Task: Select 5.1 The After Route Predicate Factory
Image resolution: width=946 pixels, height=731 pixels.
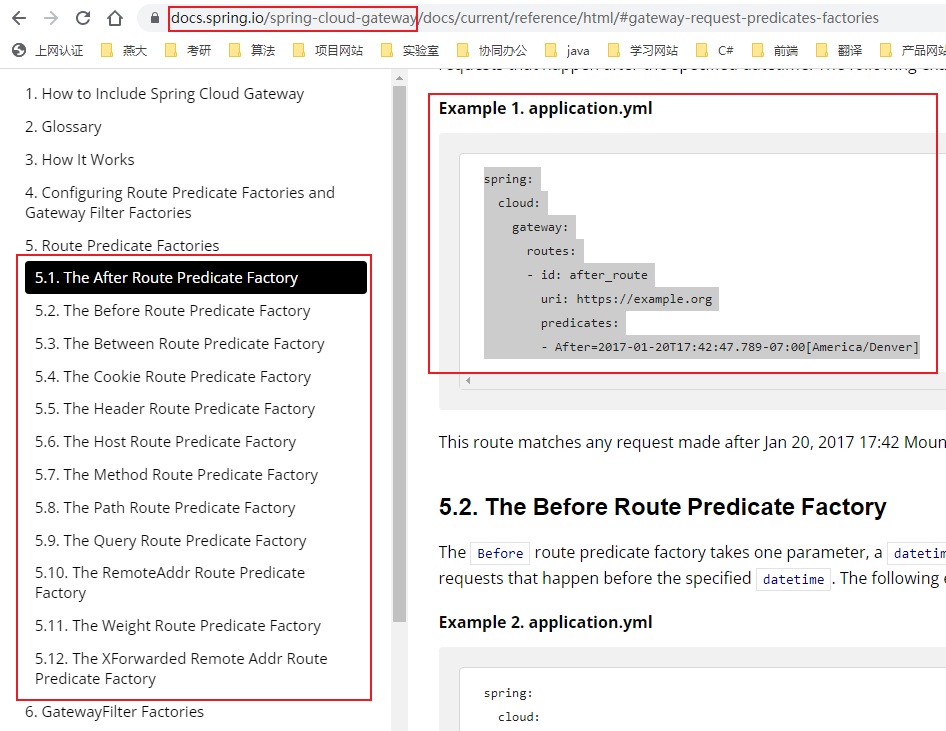Action: coord(195,277)
